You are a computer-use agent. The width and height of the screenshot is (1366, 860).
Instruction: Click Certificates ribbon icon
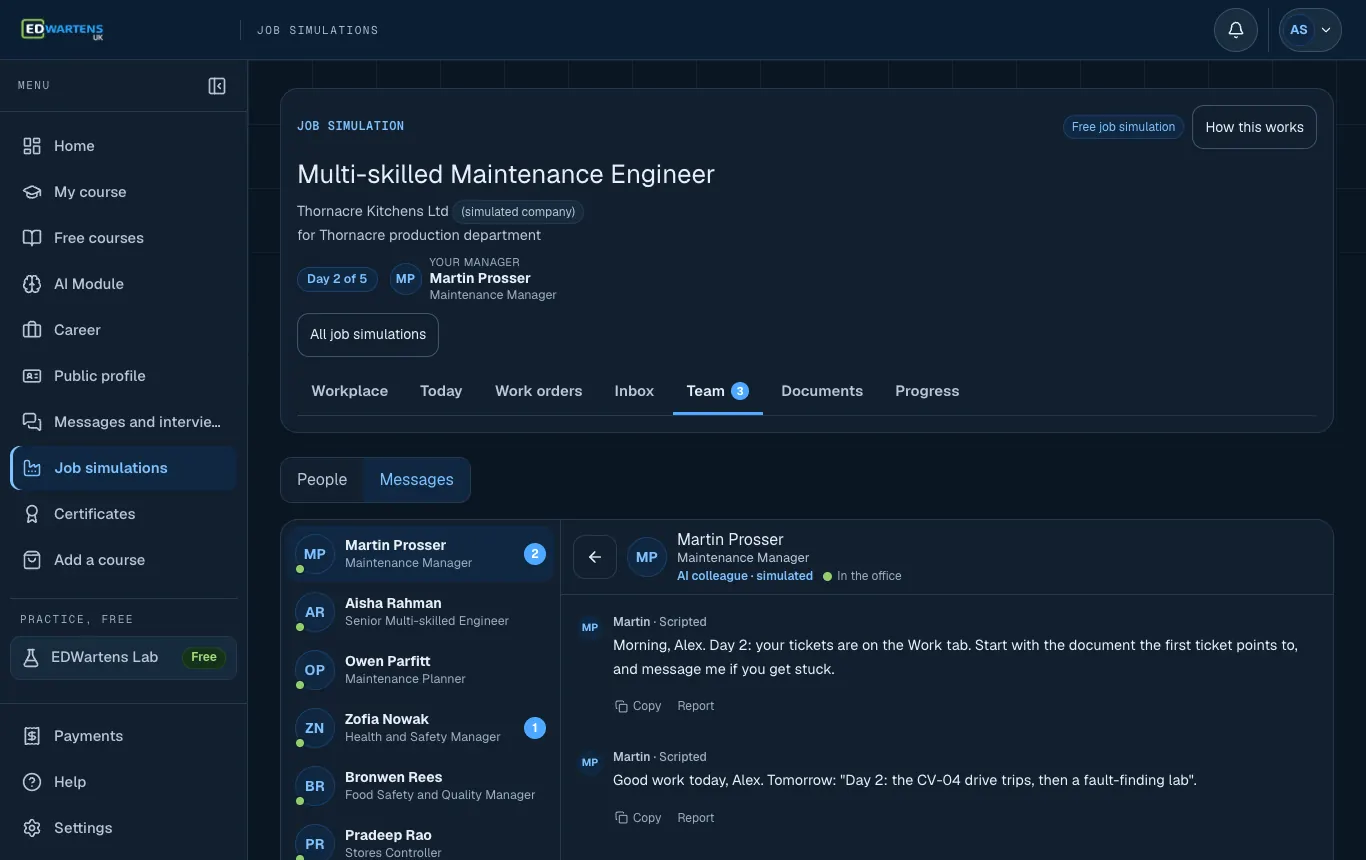[x=32, y=514]
